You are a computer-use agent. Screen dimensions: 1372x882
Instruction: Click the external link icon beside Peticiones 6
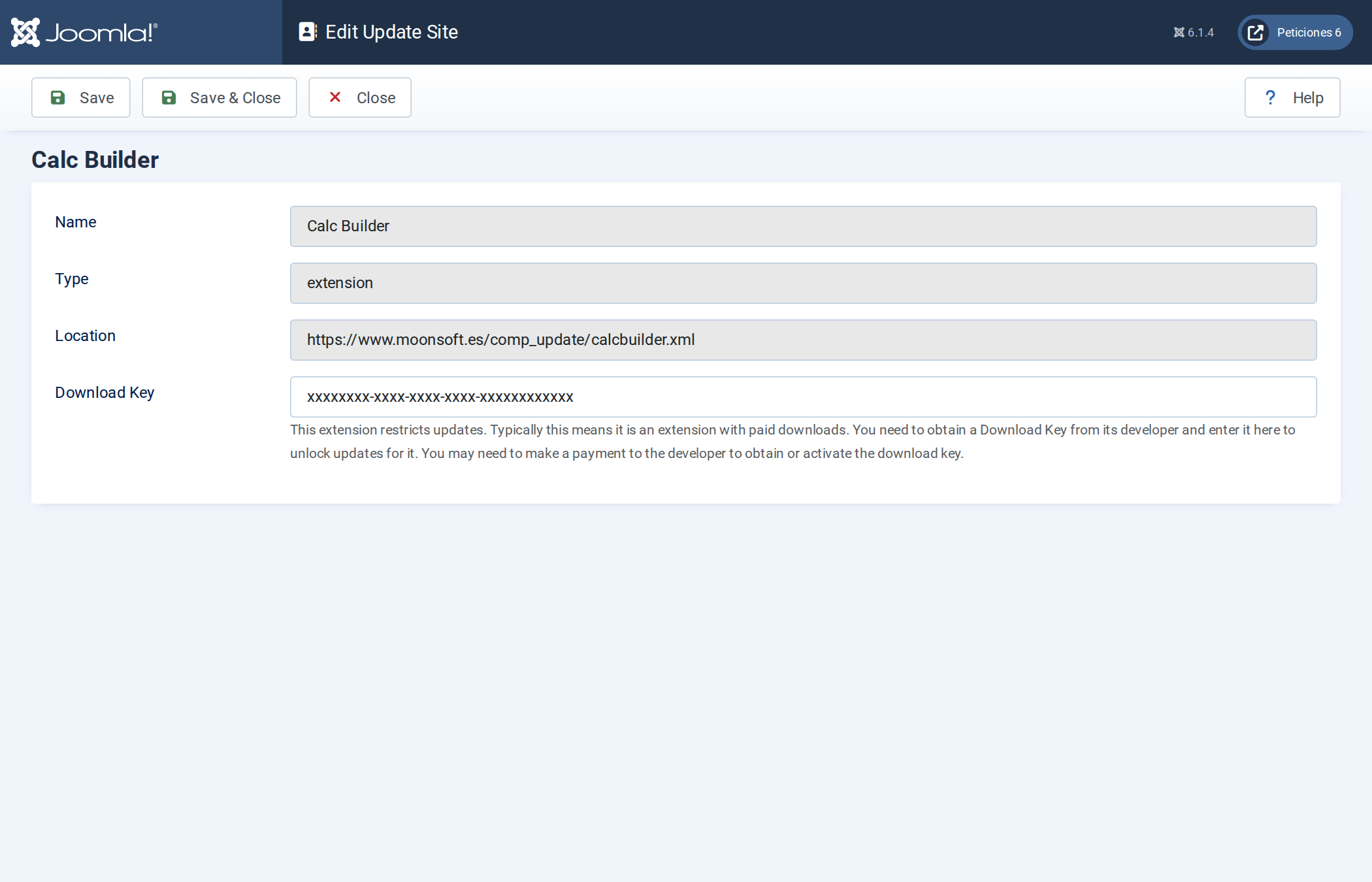pyautogui.click(x=1255, y=33)
